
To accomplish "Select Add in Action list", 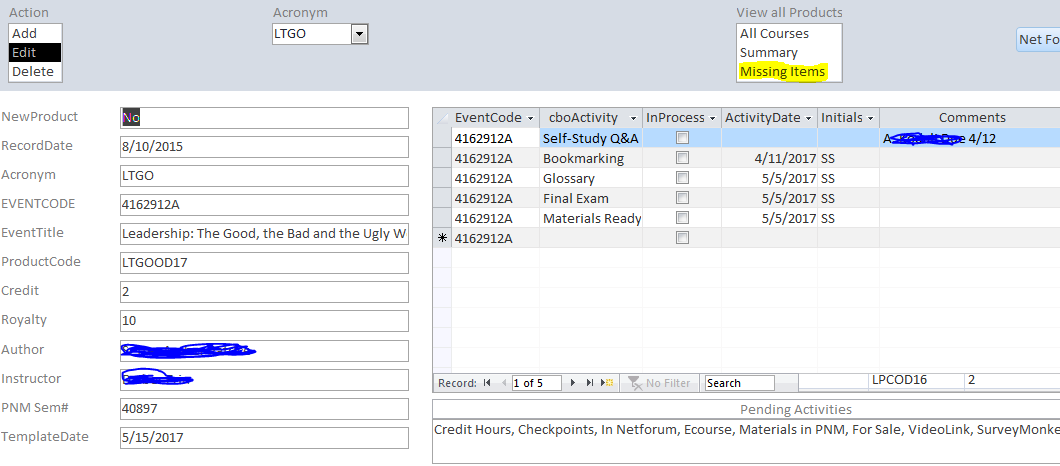I will point(35,33).
